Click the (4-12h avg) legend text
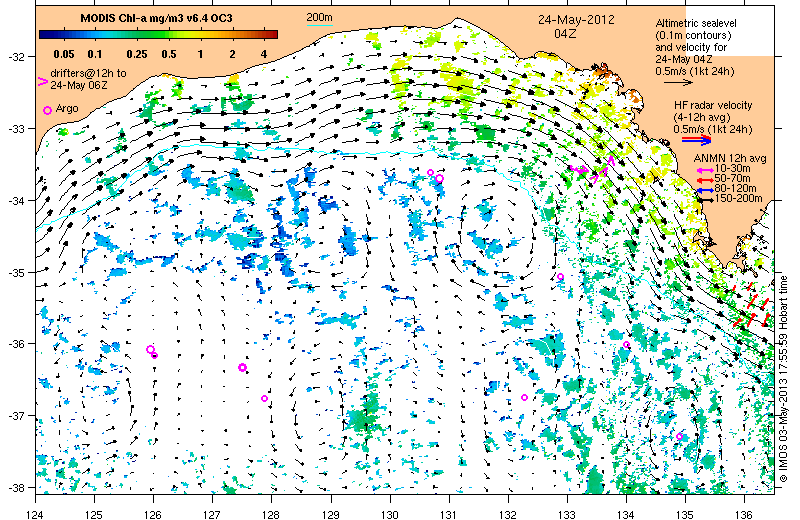Viewport: 800px width, 520px height. pos(702,117)
